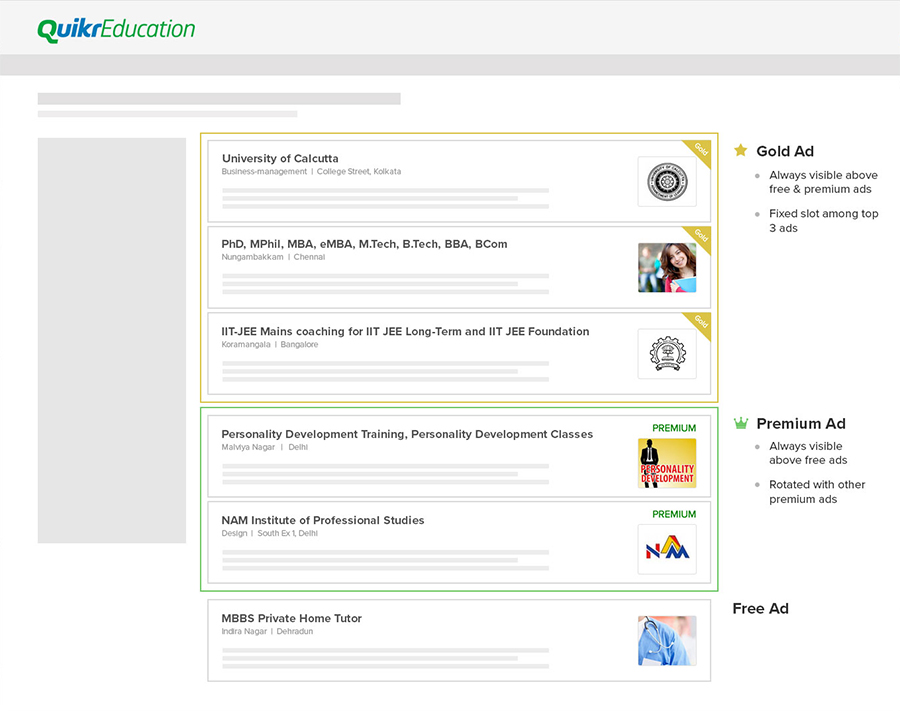Open the PhD, MPhil, MBA, eMBA listing title
The width and height of the screenshot is (900, 711).
[x=364, y=244]
